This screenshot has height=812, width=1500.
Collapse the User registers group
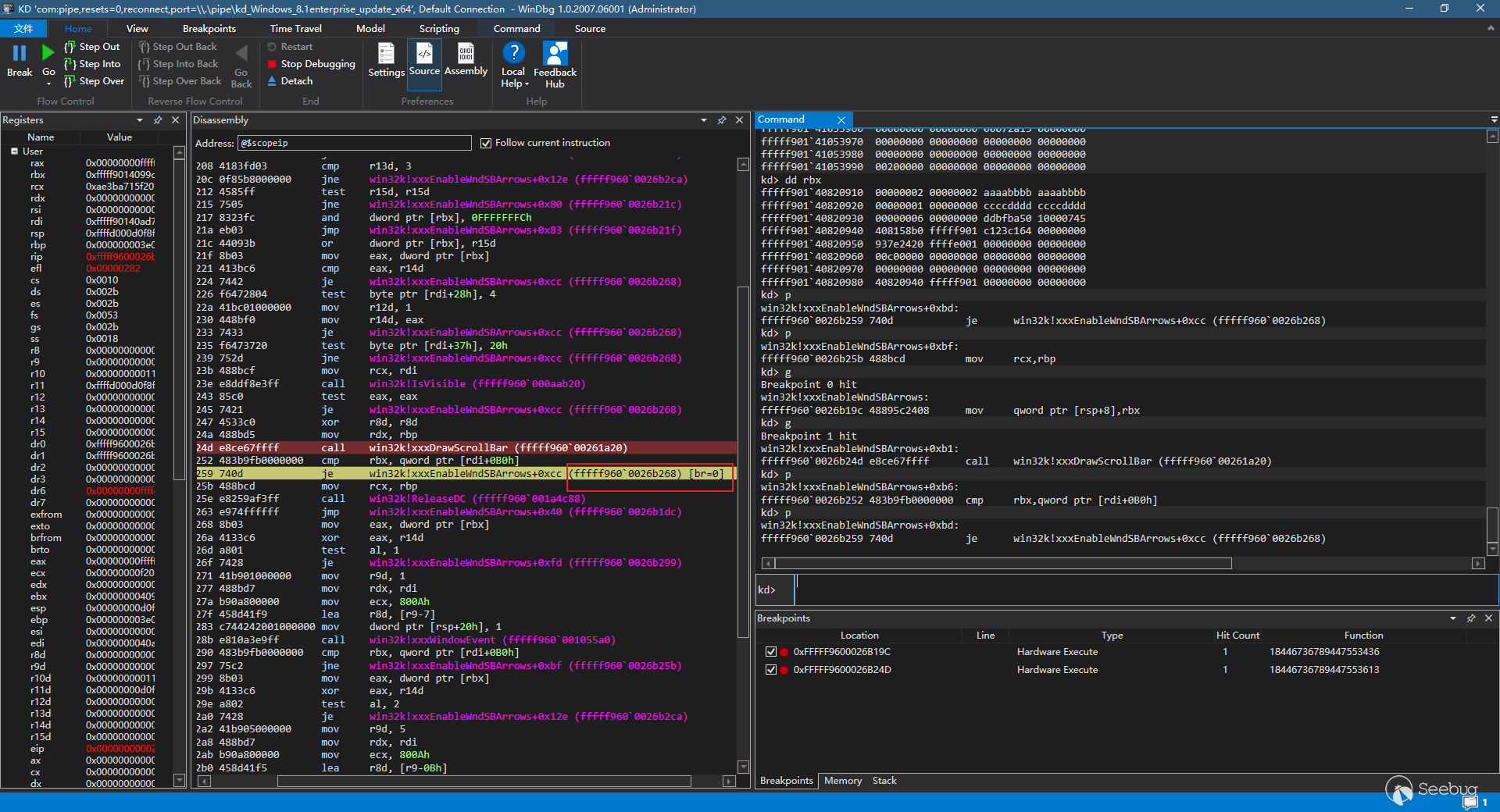[14, 151]
